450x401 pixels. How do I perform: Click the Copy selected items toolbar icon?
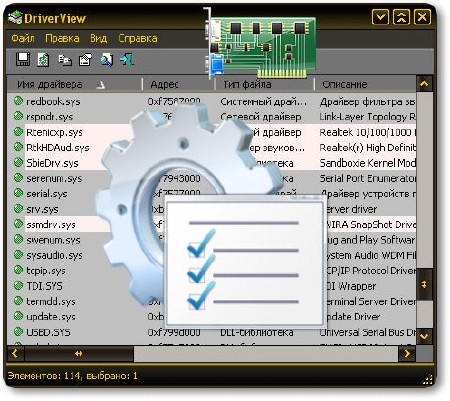pyautogui.click(x=65, y=60)
